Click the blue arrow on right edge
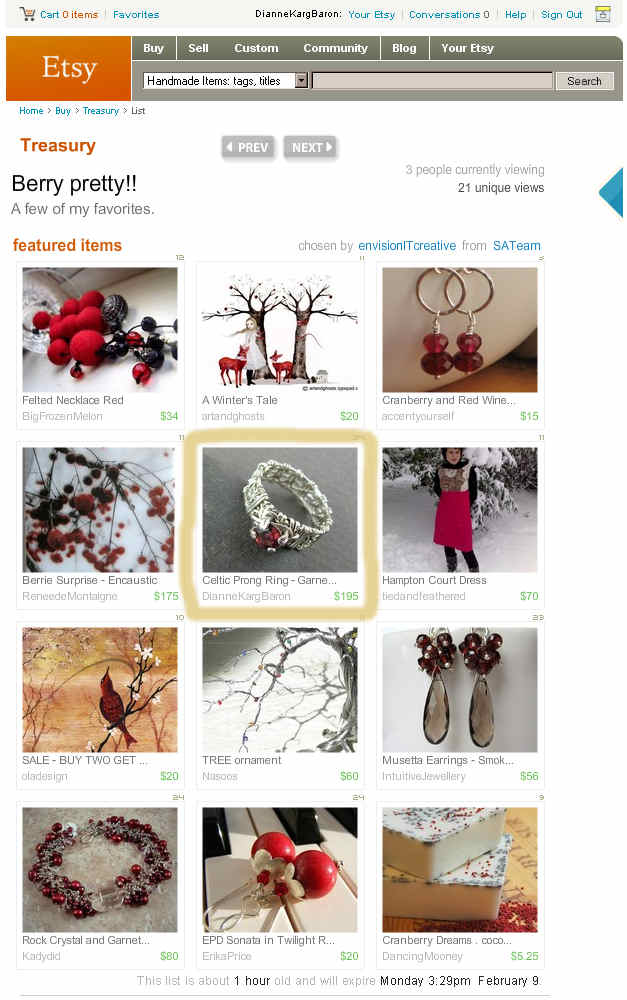Screen dimensions: 627x1000 pyautogui.click(x=611, y=192)
